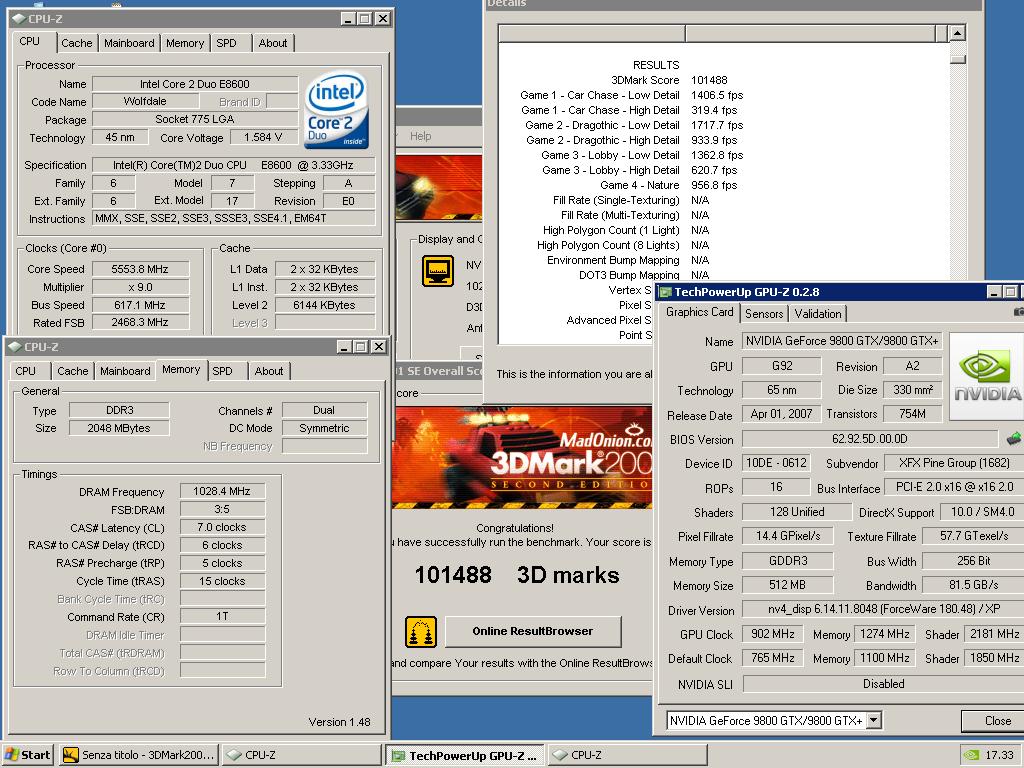
Task: Switch to the Sensors tab in GPU-Z
Action: [x=764, y=314]
